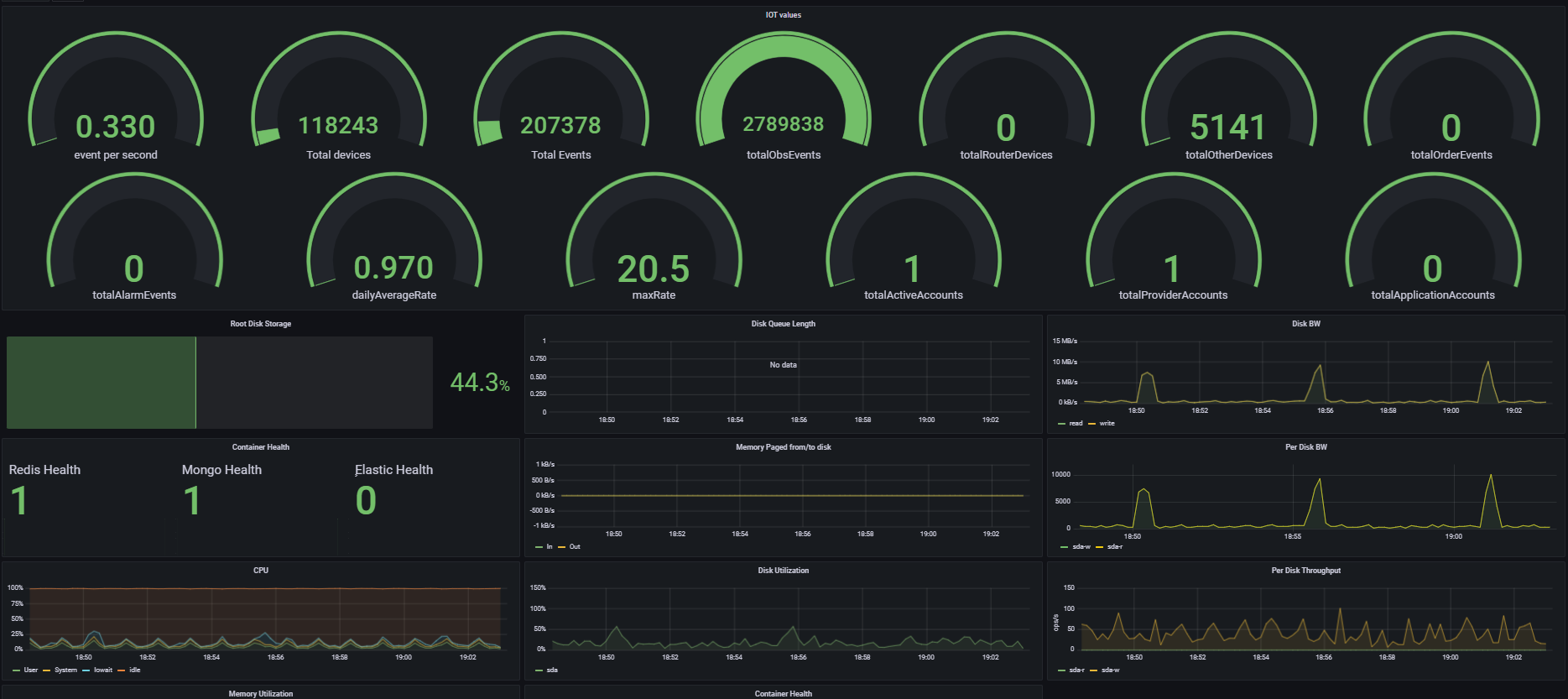Click the Iowait legend color swatch

(x=86, y=670)
